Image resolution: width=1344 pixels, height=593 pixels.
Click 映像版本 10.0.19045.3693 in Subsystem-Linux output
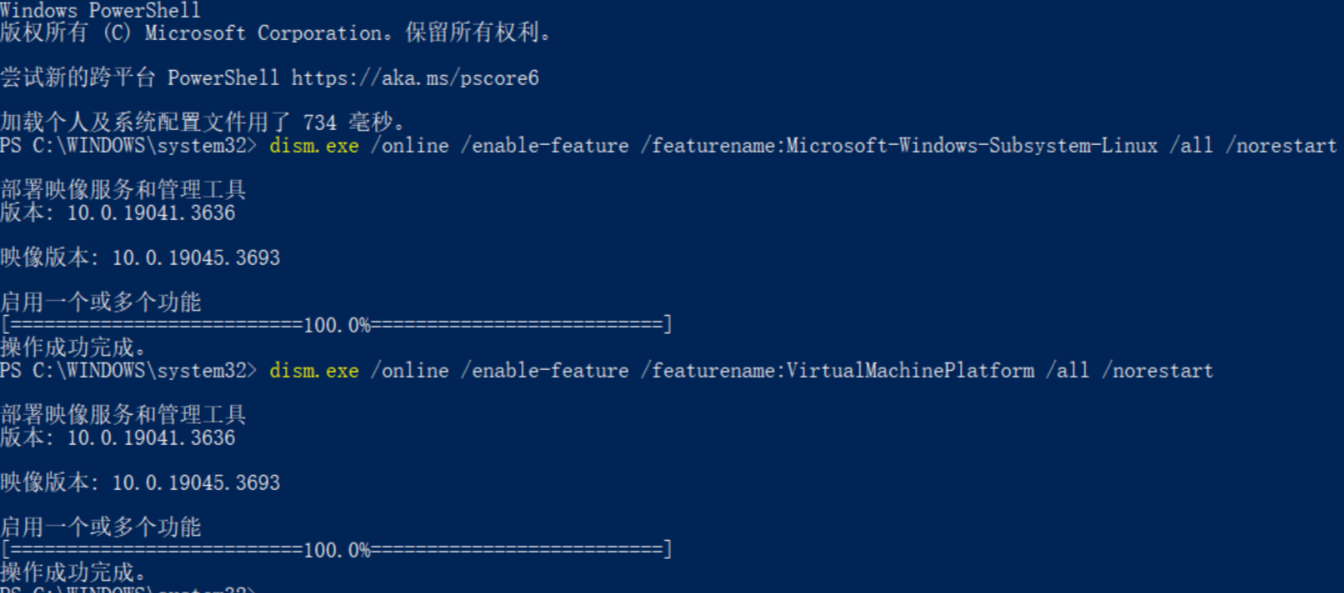140,257
